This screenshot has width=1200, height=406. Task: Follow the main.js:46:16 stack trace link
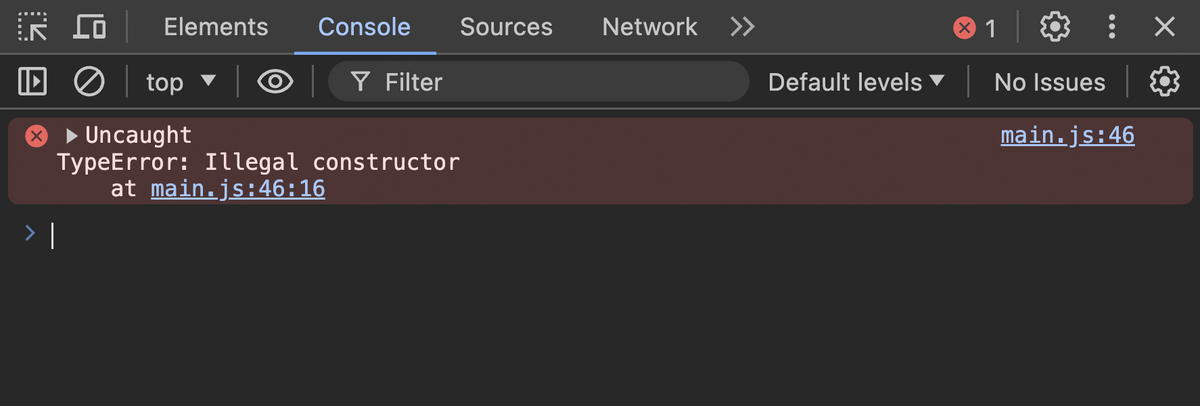[x=238, y=189]
